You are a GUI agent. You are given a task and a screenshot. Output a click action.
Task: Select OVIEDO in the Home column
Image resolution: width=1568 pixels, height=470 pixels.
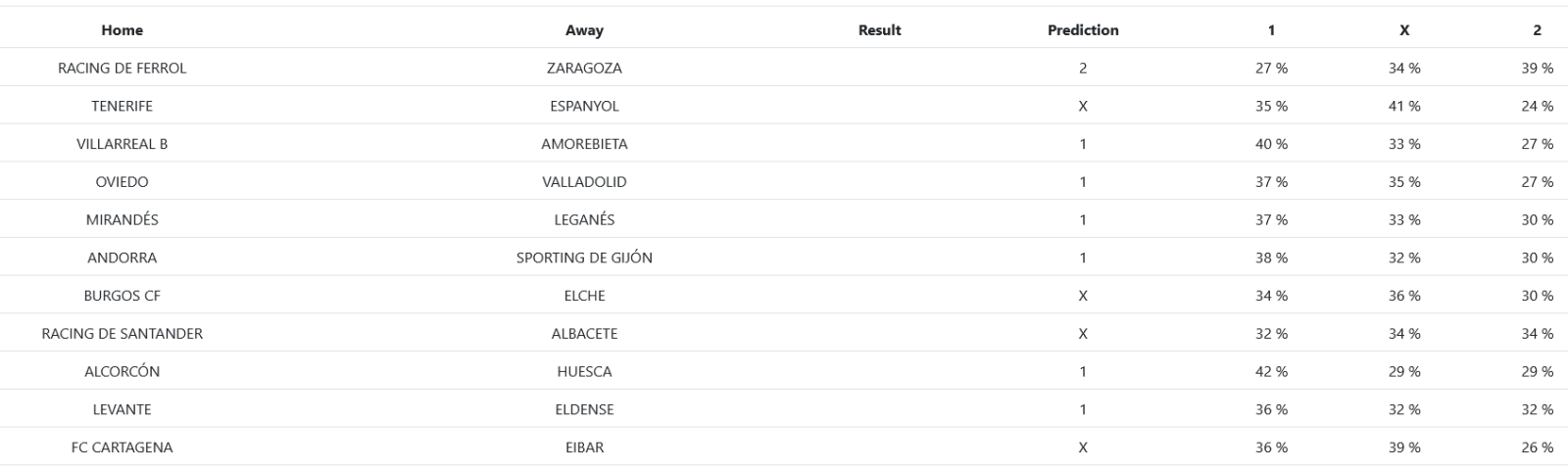click(122, 182)
